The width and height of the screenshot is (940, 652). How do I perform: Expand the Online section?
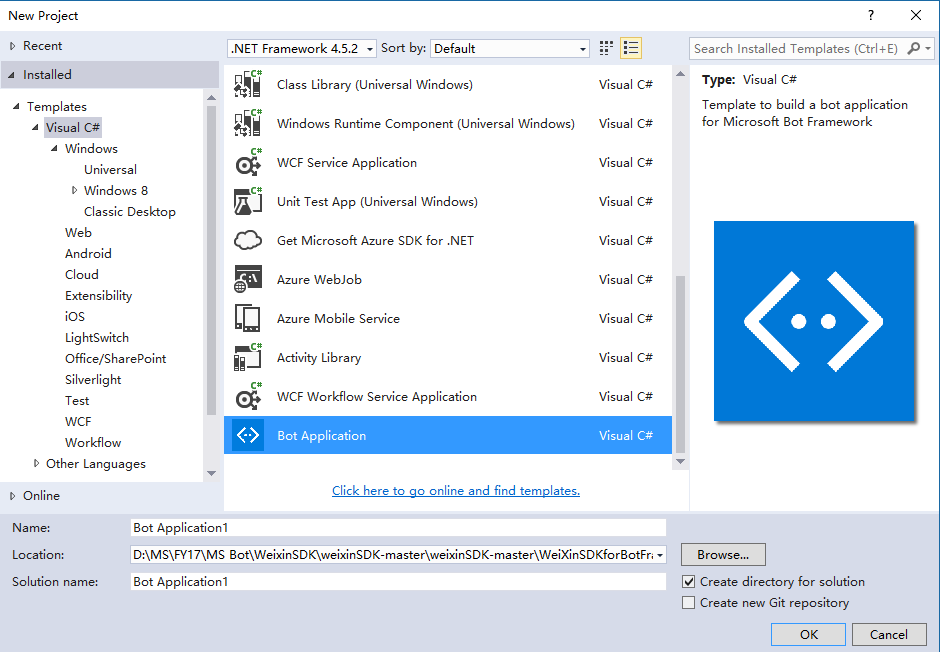[13, 496]
